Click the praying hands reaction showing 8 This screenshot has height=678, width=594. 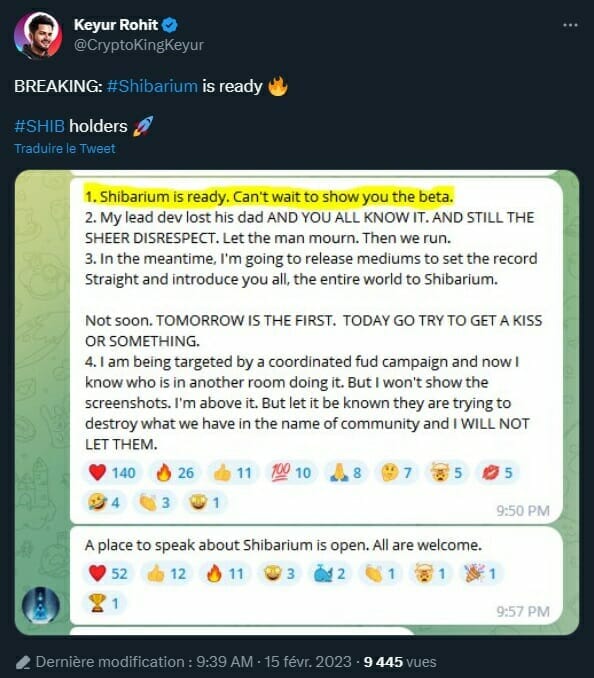pyautogui.click(x=345, y=473)
